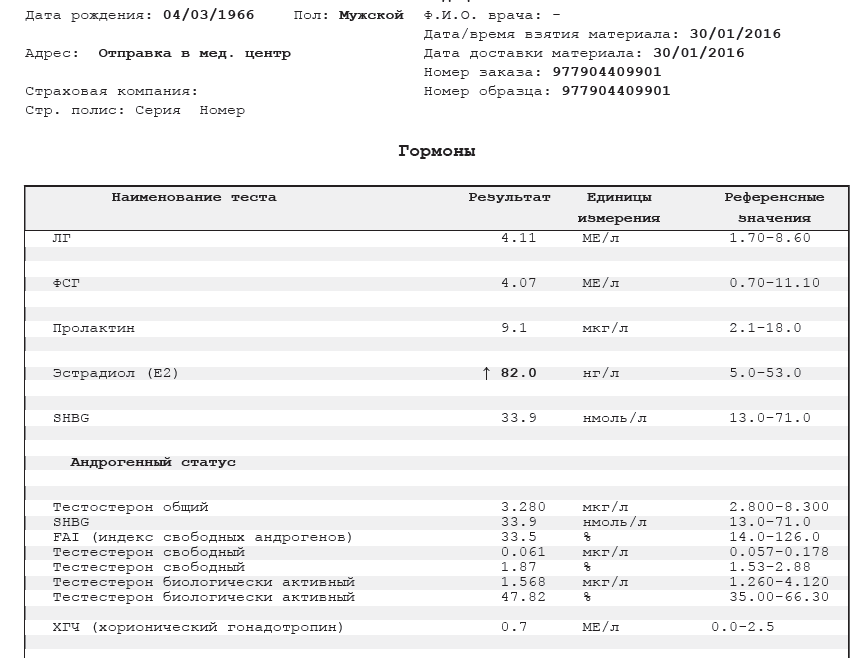The width and height of the screenshot is (861, 658).
Task: Select the Пролактин test name
Action: point(93,328)
